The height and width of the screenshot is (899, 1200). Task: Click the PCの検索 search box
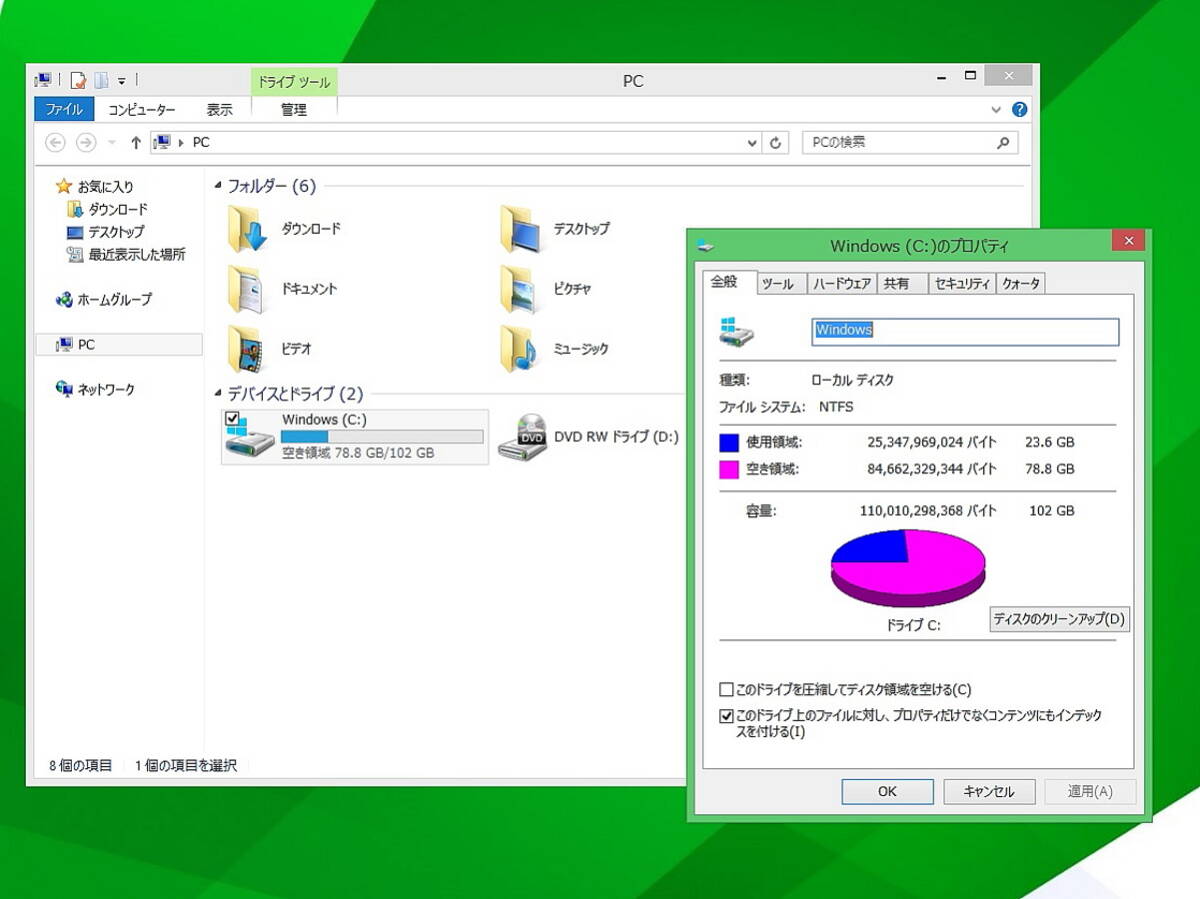click(910, 143)
